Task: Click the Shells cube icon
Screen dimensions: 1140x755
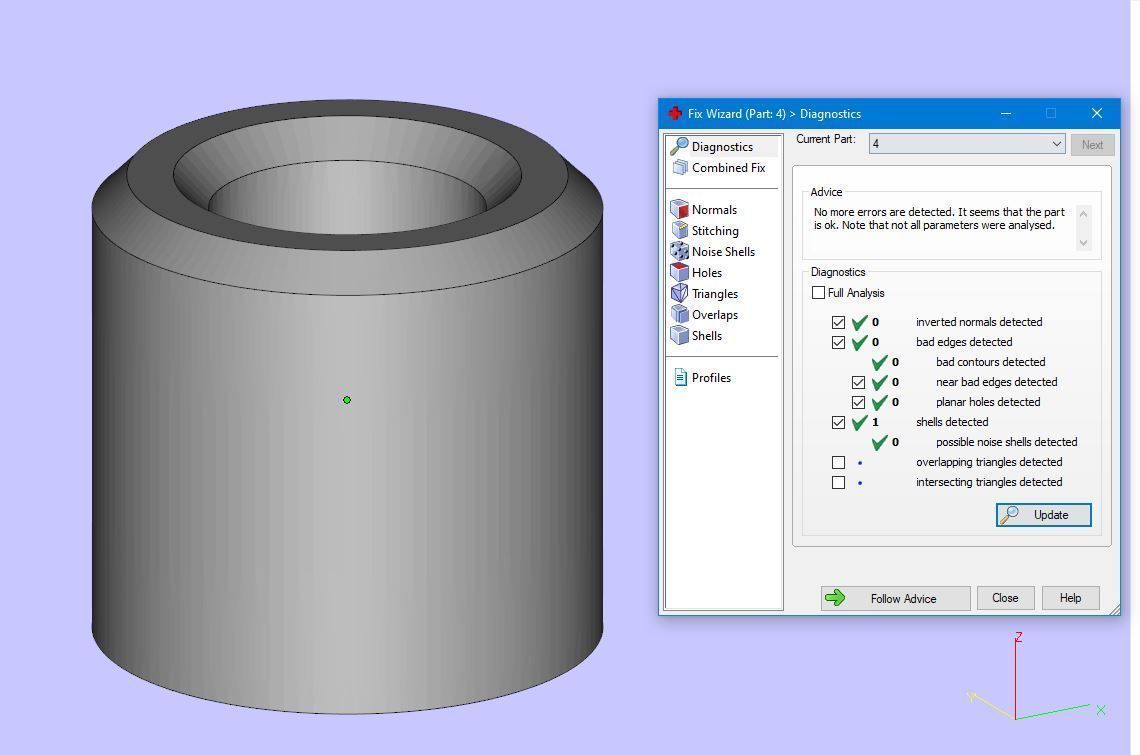Action: (x=679, y=335)
